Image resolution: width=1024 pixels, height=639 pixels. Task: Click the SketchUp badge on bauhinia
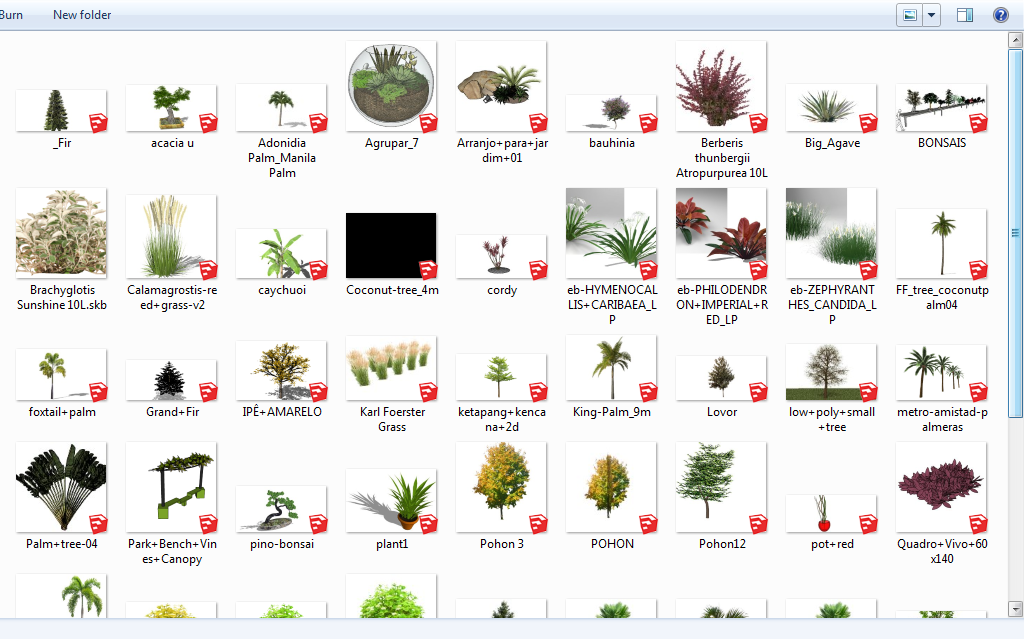click(x=650, y=121)
